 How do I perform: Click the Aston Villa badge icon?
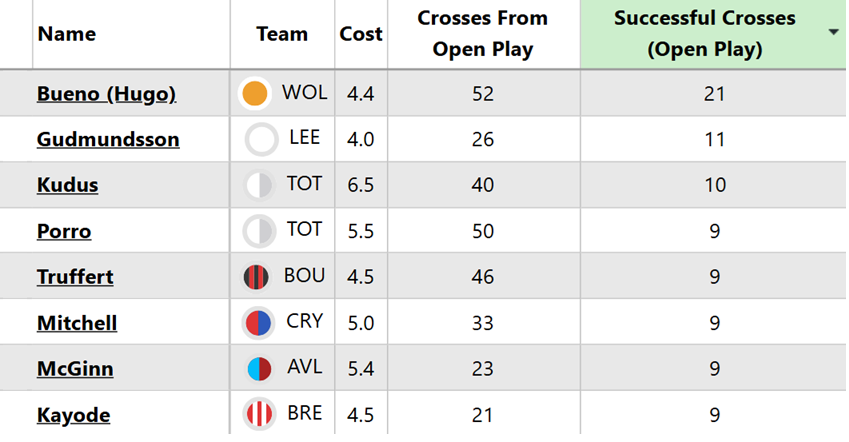click(x=258, y=369)
